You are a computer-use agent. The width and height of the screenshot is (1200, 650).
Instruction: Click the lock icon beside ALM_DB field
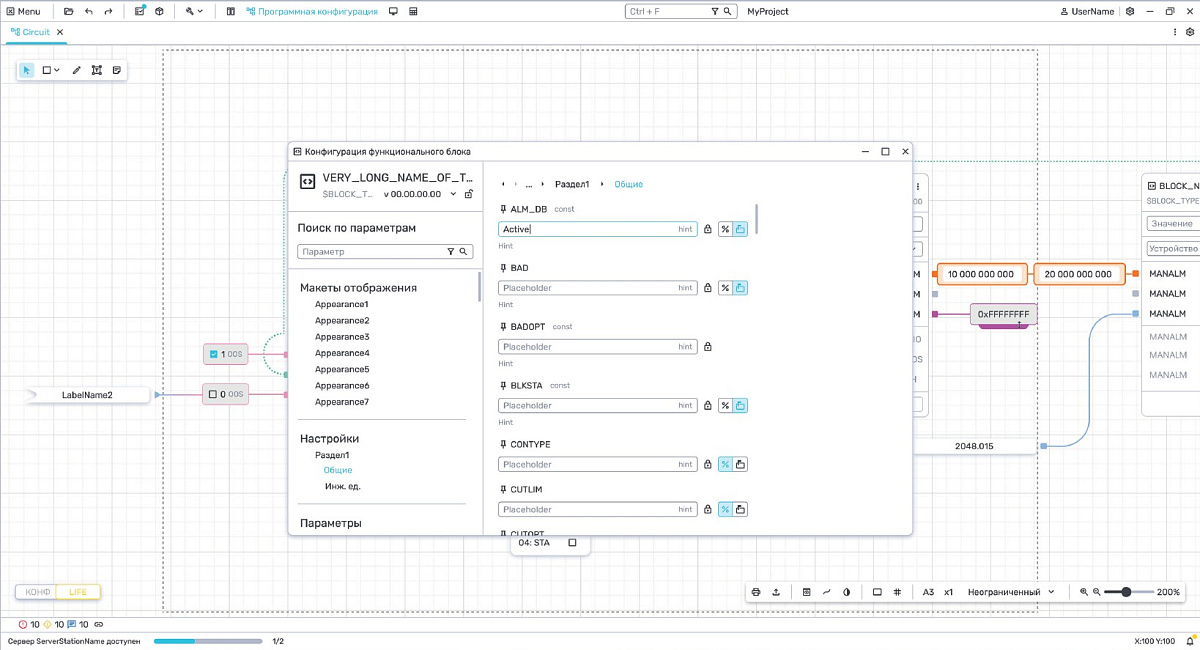click(708, 229)
